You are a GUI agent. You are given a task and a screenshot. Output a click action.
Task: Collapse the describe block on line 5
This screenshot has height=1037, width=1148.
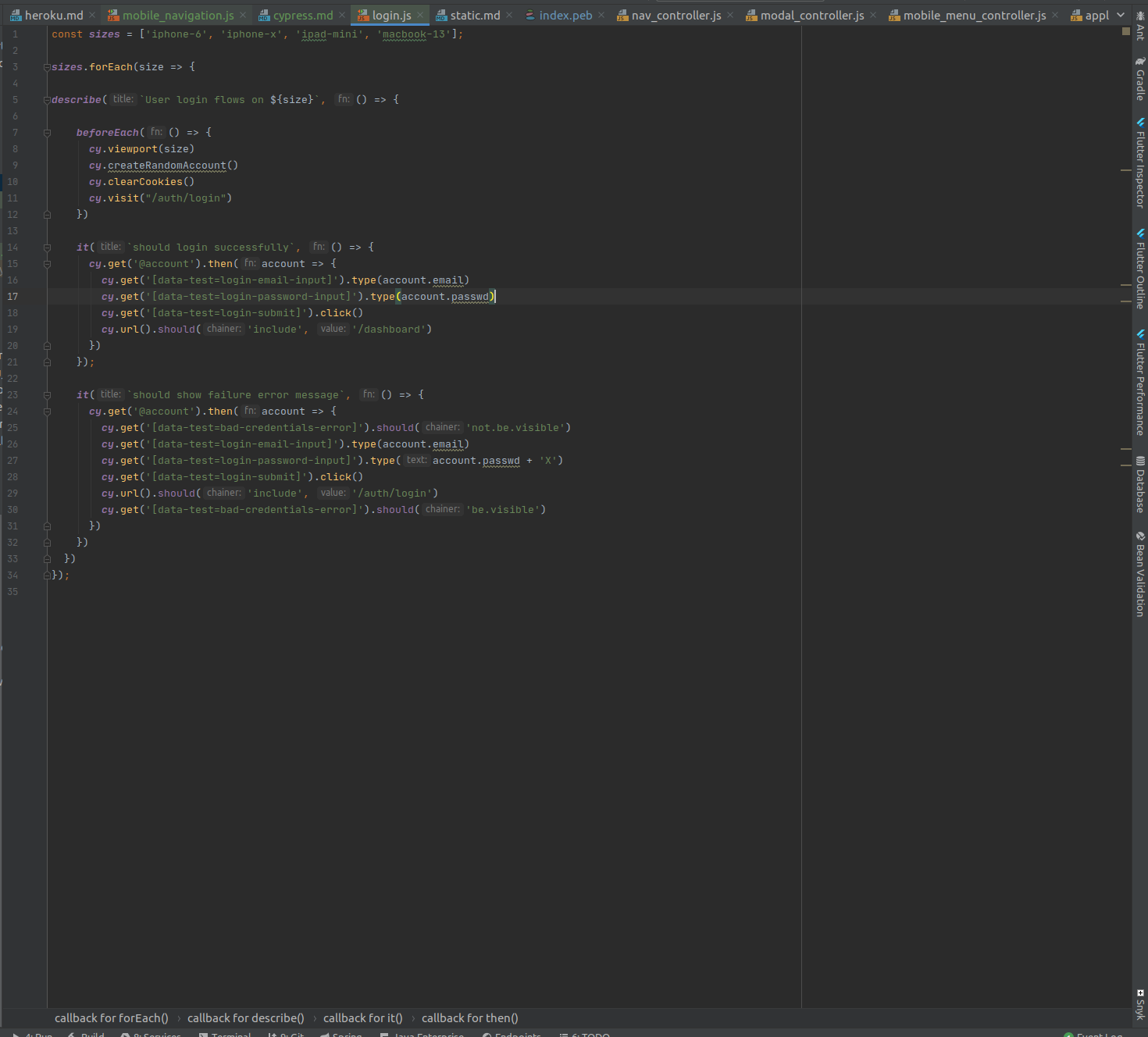point(47,100)
